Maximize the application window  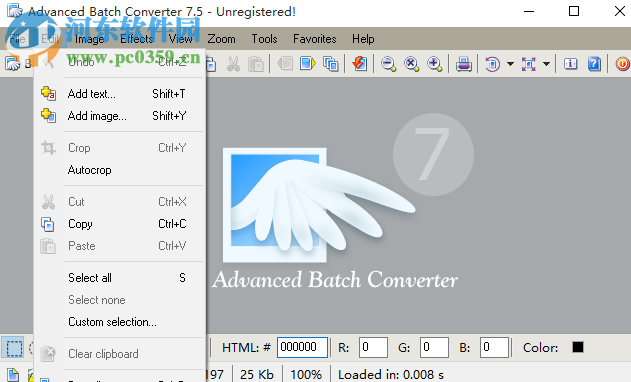574,11
